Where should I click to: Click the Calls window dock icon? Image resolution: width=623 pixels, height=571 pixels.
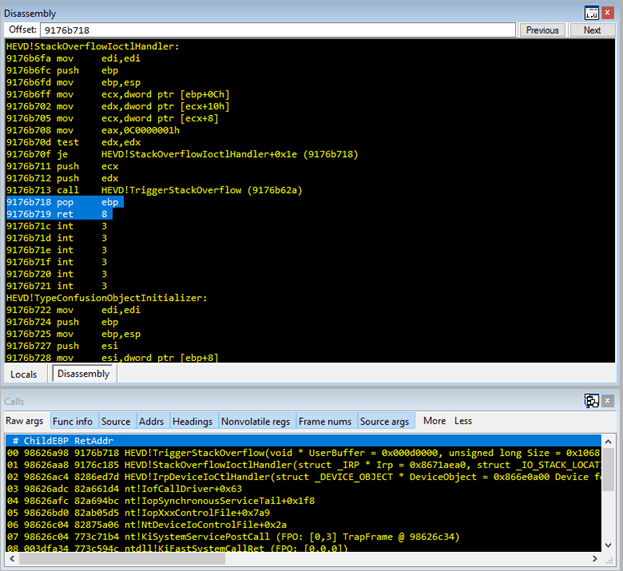pyautogui.click(x=591, y=401)
